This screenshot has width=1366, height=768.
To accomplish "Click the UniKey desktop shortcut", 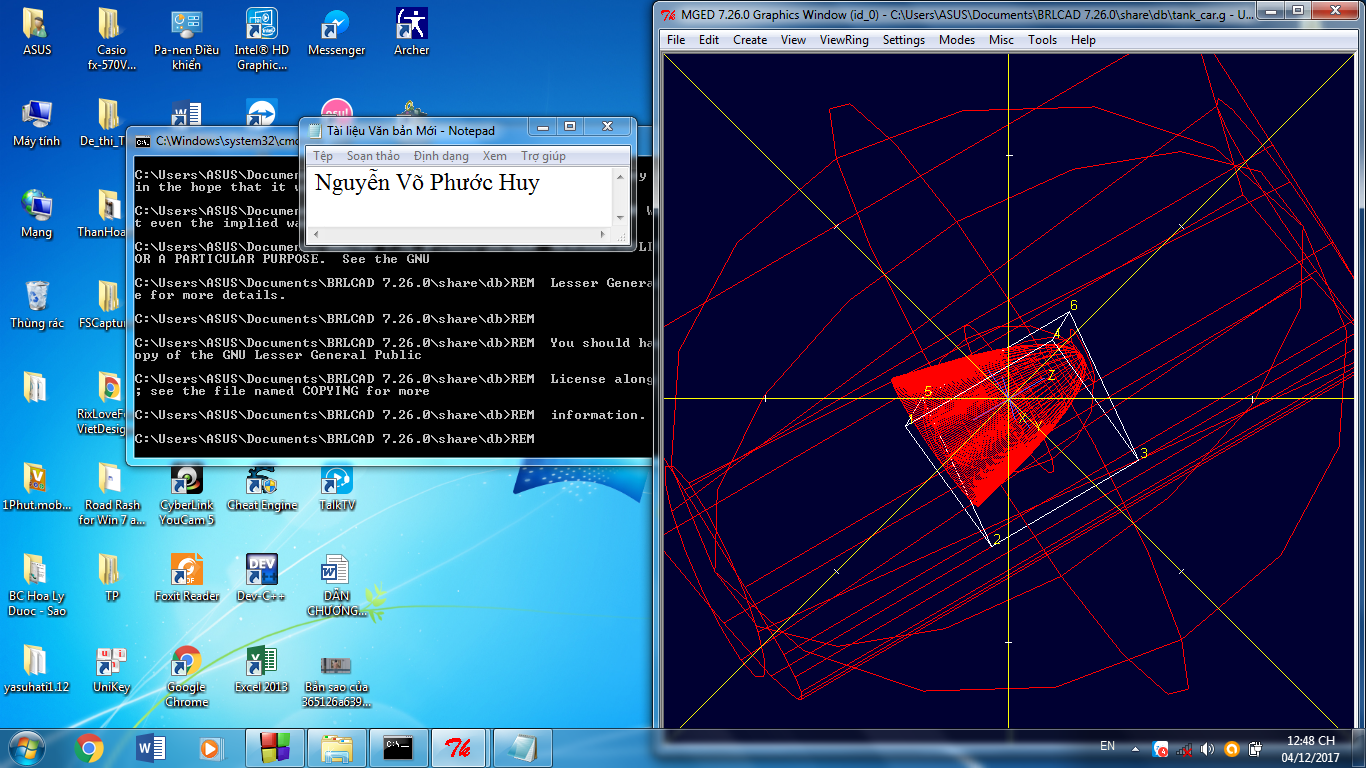I will click(x=112, y=669).
